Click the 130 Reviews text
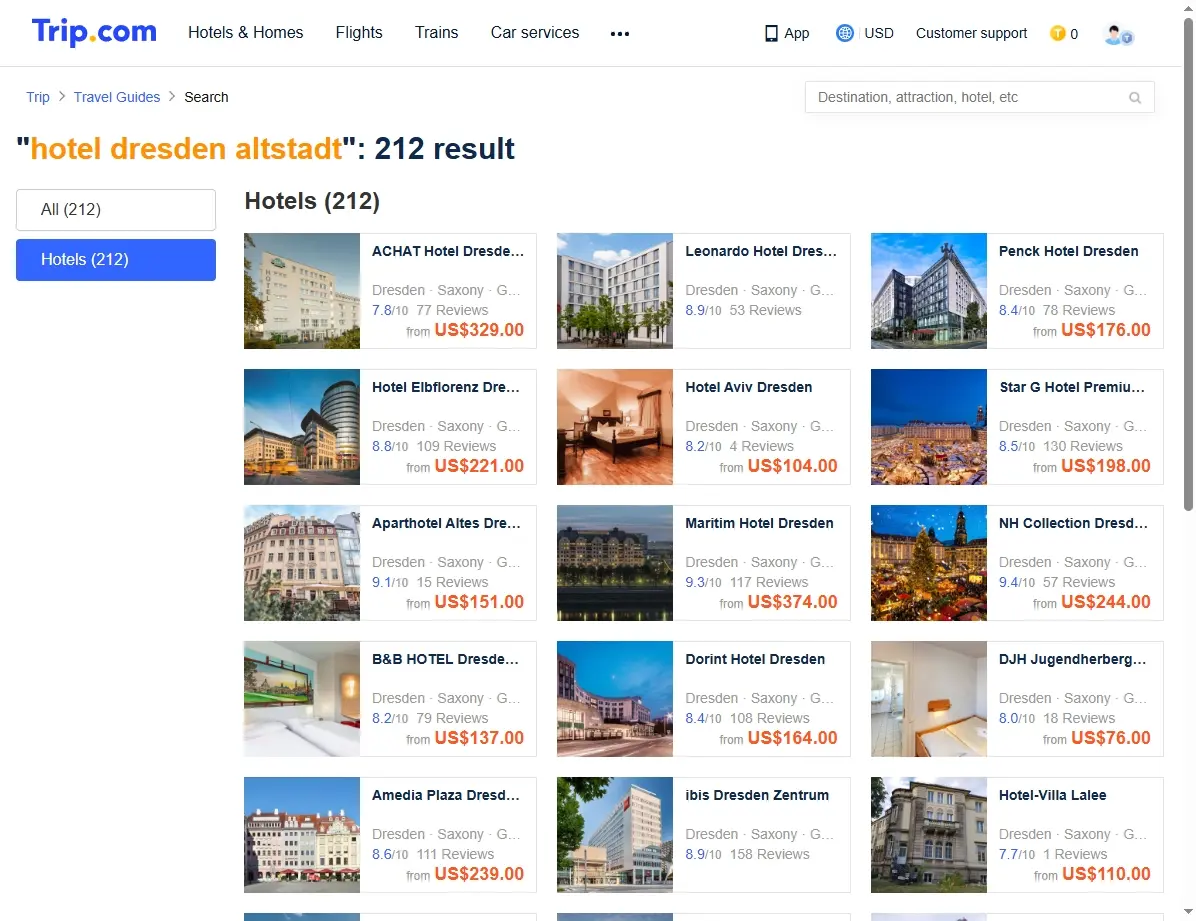The width and height of the screenshot is (1196, 921). [1082, 446]
